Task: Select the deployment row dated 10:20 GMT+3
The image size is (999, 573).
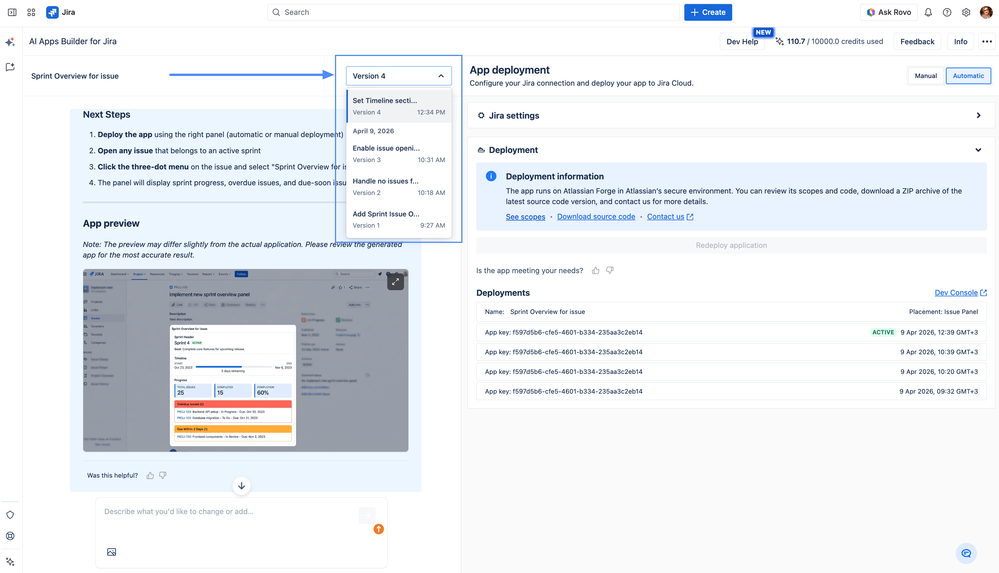Action: [x=731, y=372]
